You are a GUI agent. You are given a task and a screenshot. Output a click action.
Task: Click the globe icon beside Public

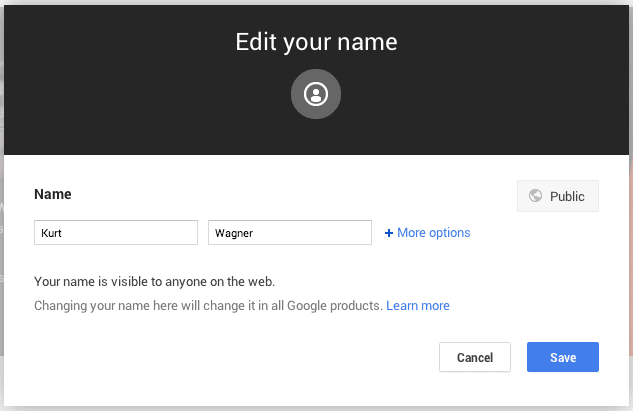coord(535,196)
